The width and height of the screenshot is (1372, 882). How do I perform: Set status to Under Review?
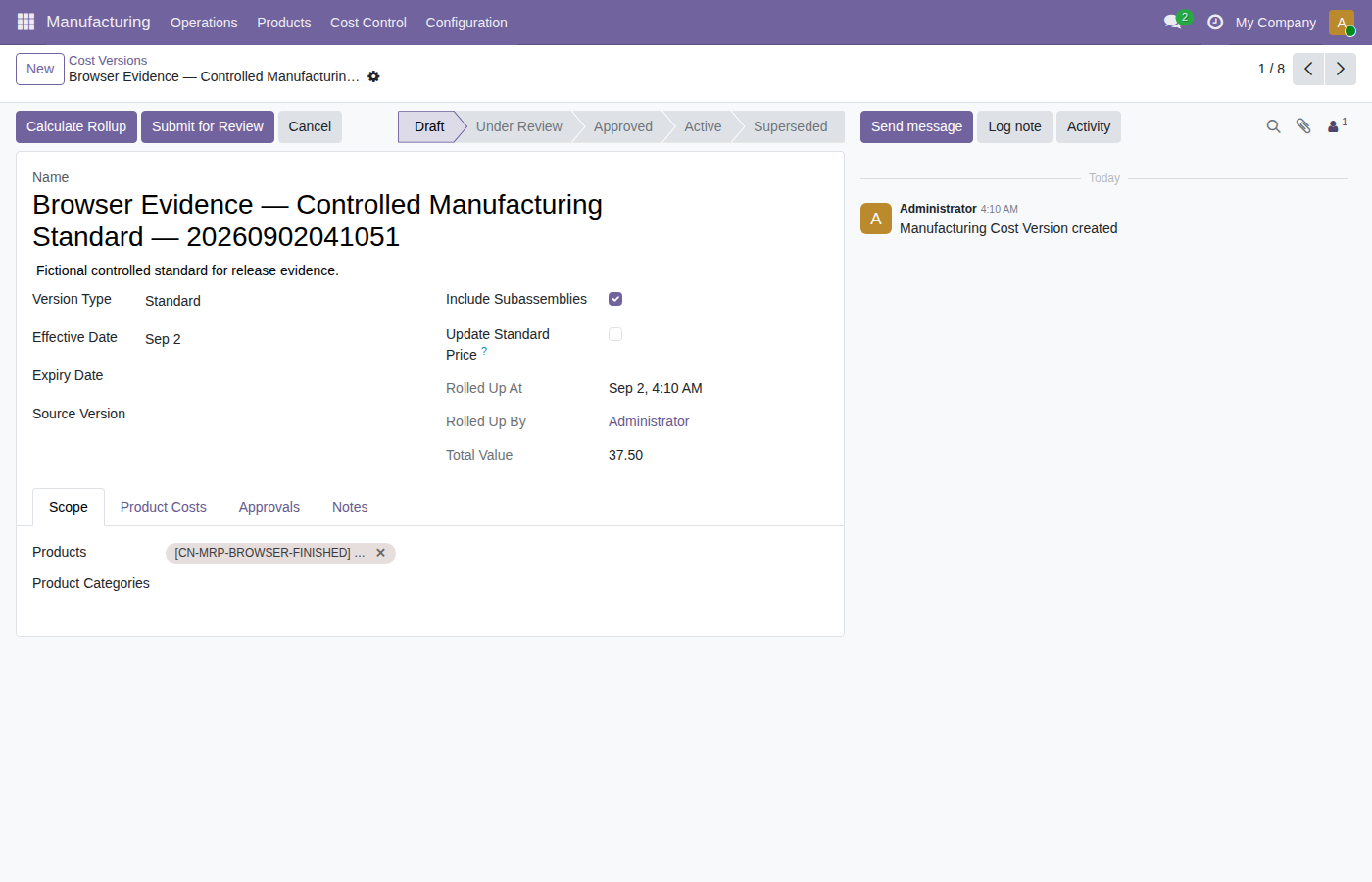tap(519, 126)
